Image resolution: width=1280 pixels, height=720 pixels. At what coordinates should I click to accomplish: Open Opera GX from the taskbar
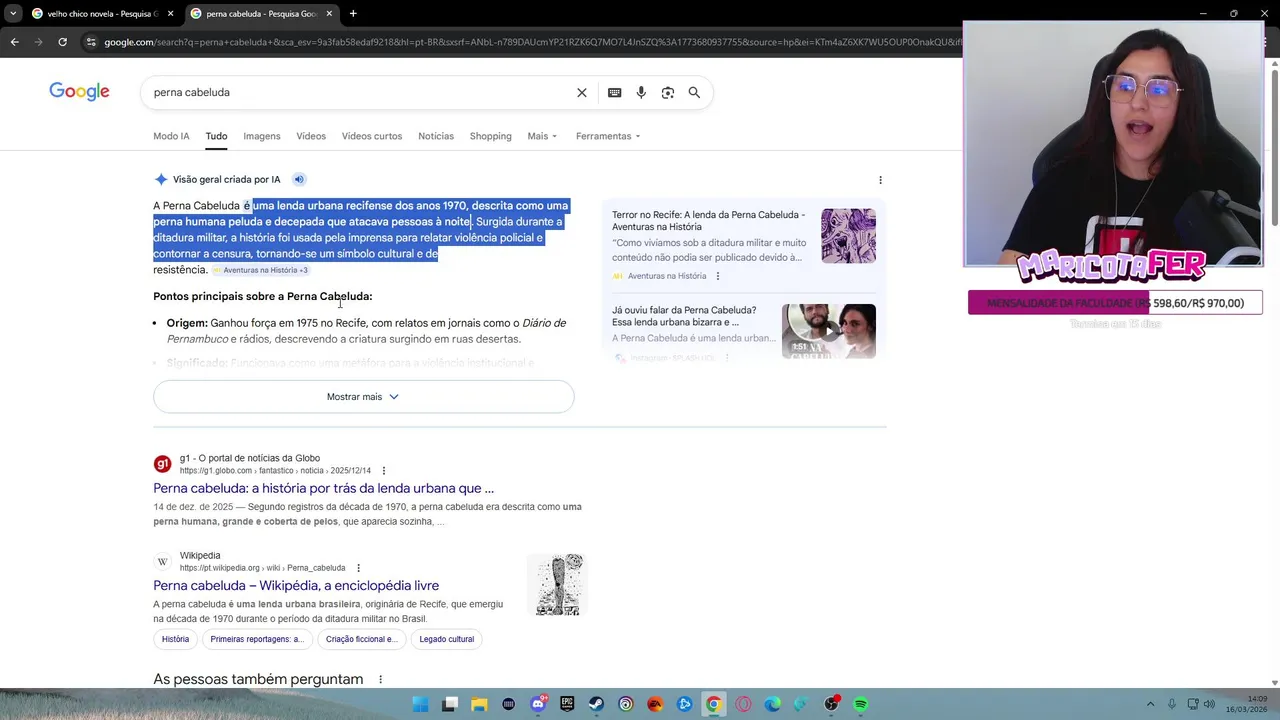tap(743, 704)
